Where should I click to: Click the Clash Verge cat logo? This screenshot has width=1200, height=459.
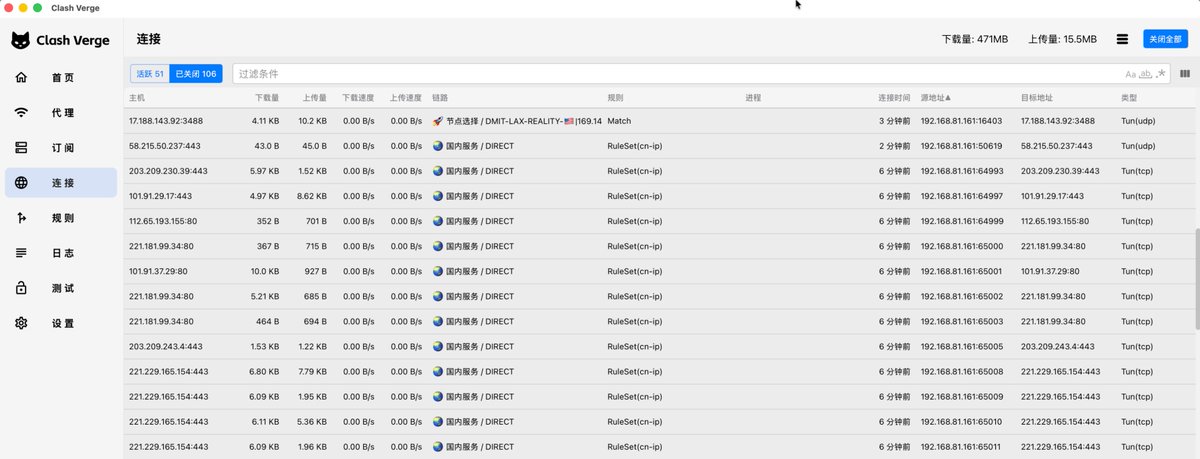pyautogui.click(x=21, y=41)
